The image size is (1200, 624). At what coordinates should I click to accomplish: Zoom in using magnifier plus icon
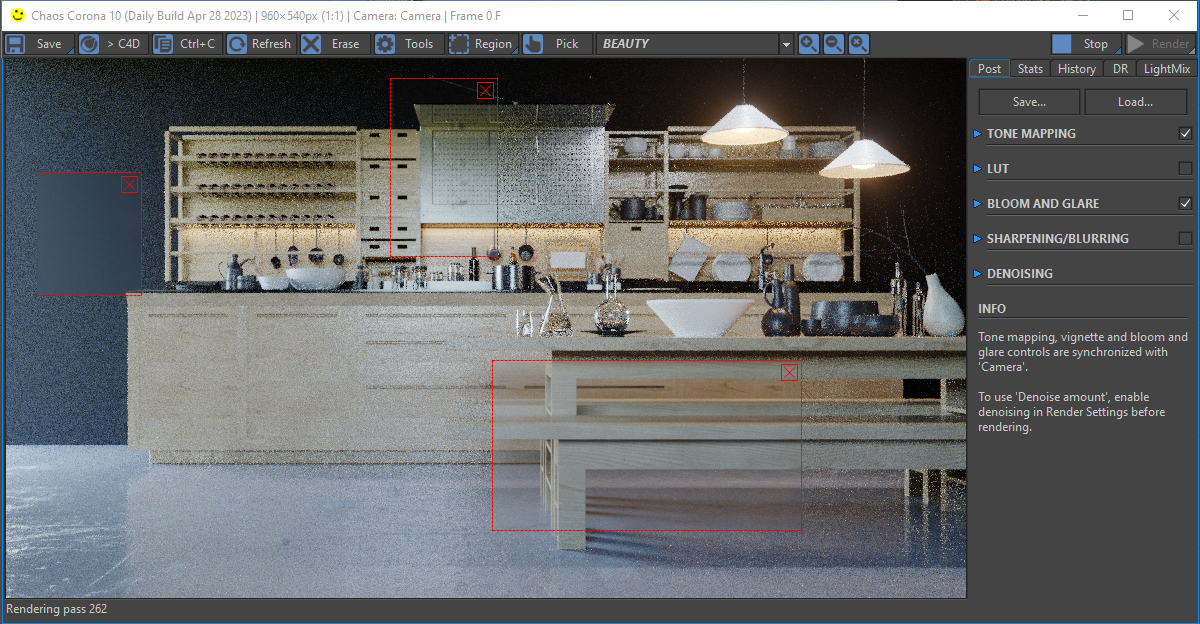click(x=808, y=44)
